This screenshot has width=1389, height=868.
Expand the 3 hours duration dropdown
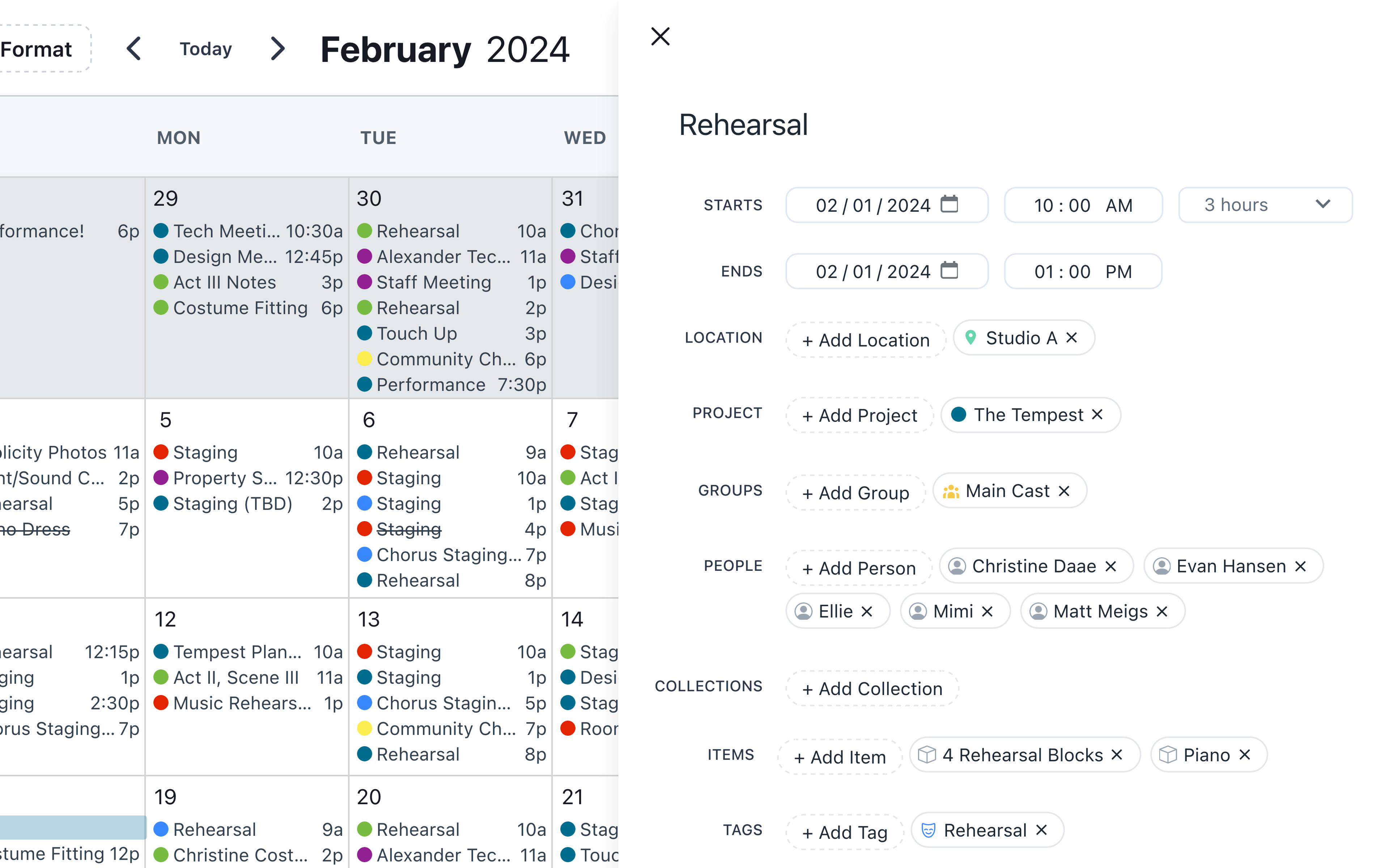click(1265, 205)
